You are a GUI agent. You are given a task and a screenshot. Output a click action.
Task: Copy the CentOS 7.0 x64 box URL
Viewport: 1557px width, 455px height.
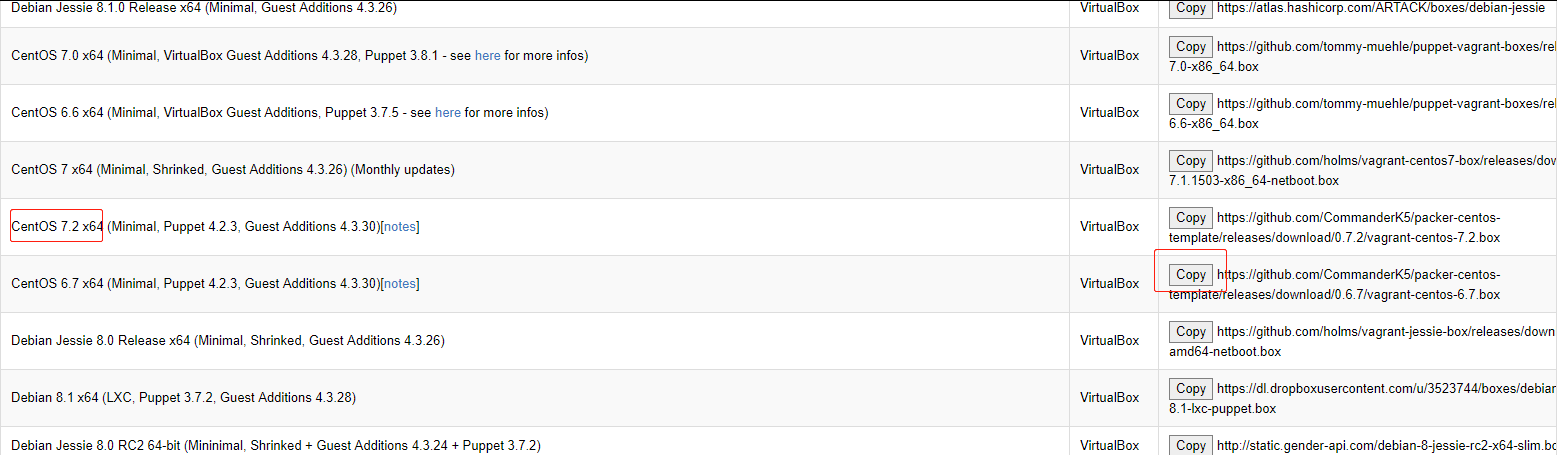(x=1190, y=47)
